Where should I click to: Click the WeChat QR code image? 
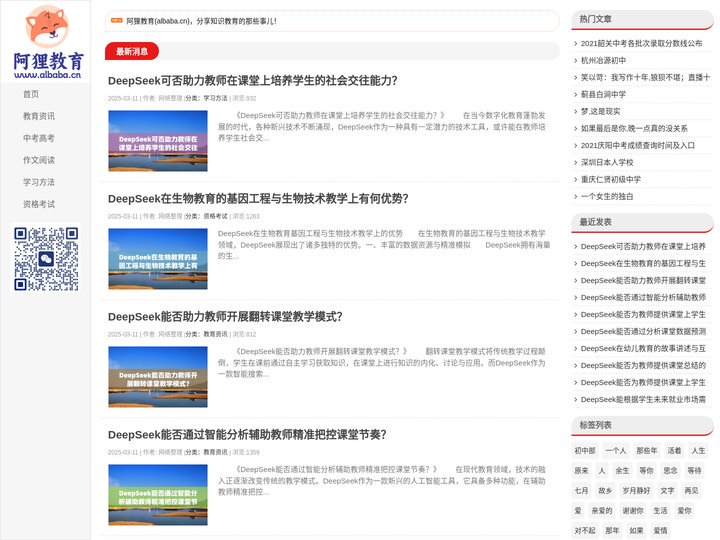tap(46, 259)
